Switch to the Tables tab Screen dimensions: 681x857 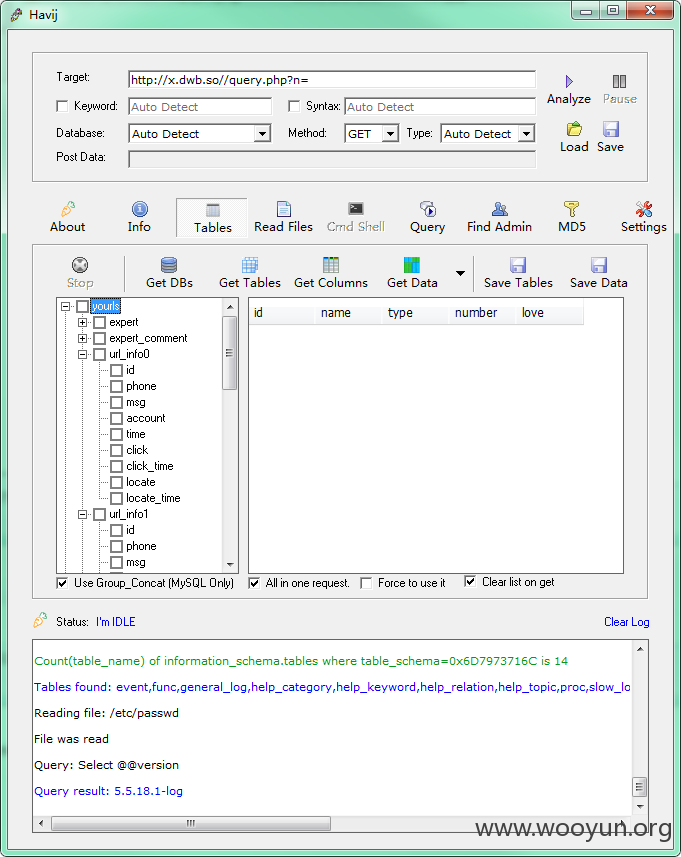click(212, 218)
